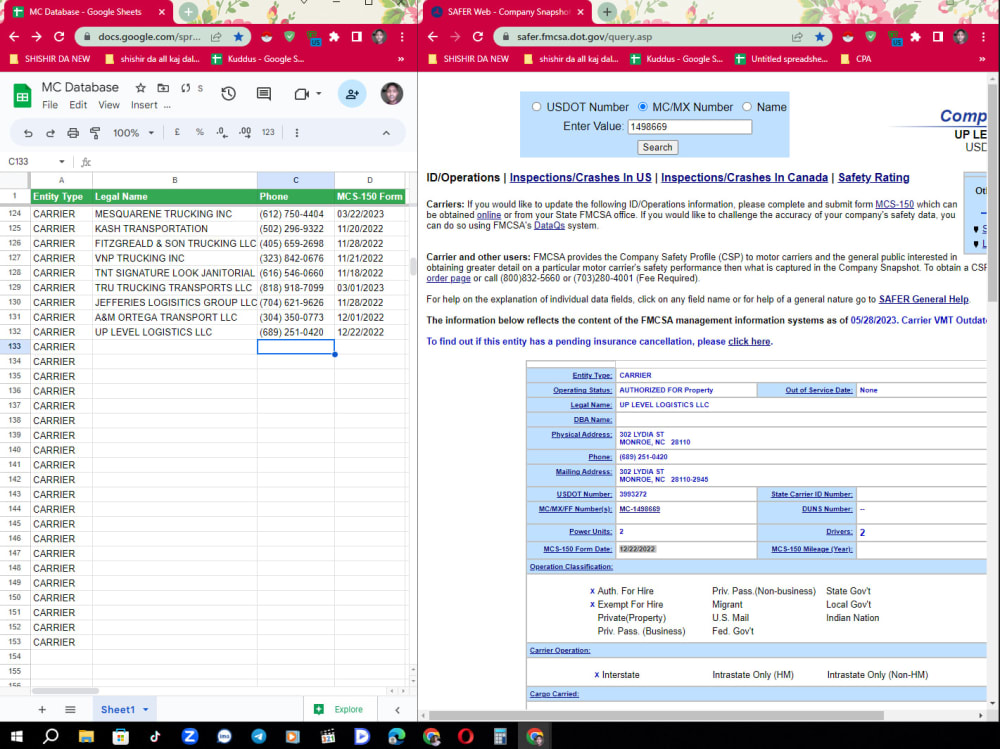Screen dimensions: 1000x749
Task: Open Meet camera dropdown arrow
Action: point(319,94)
